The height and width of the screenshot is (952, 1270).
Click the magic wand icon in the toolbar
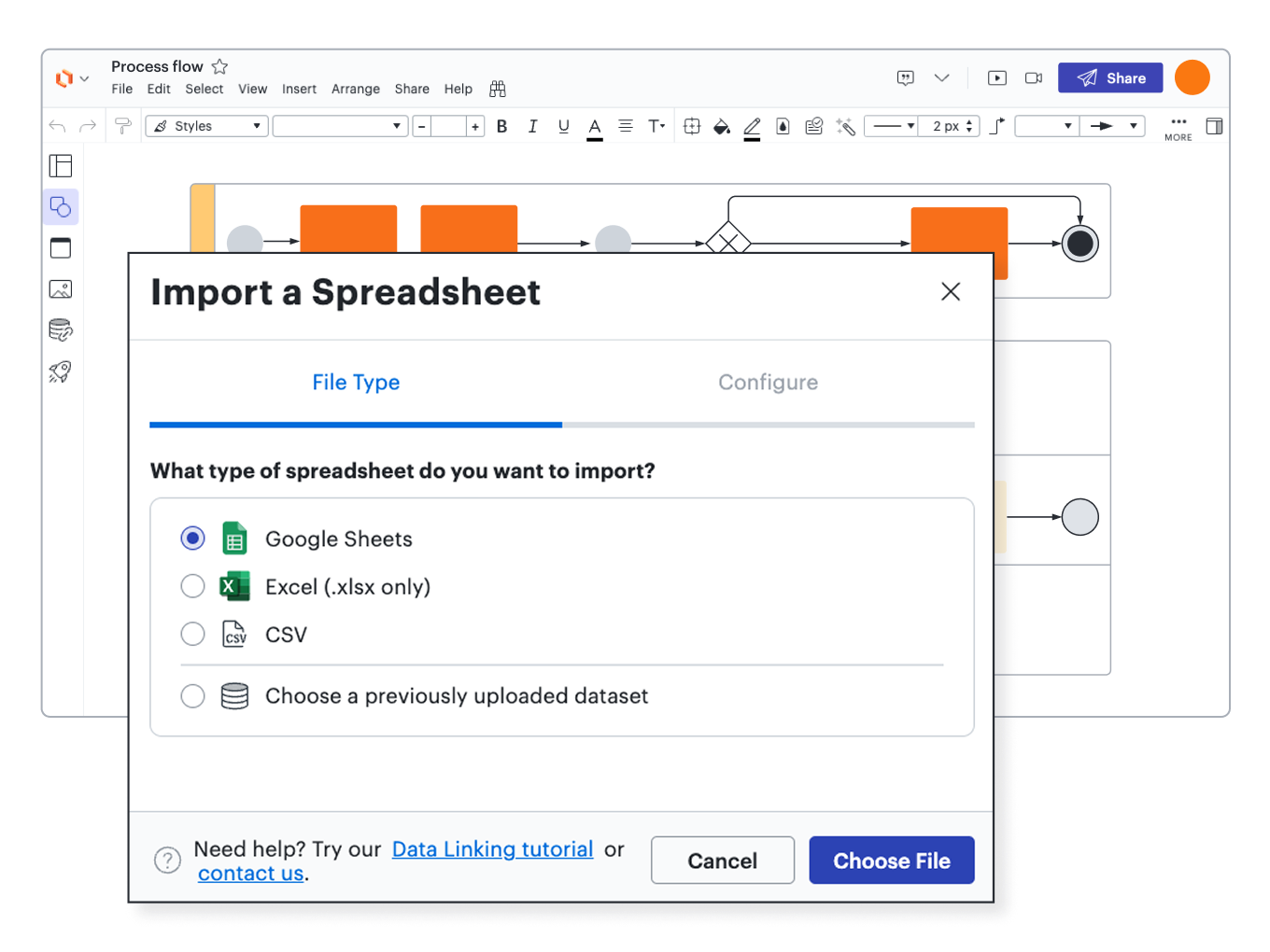pos(845,126)
